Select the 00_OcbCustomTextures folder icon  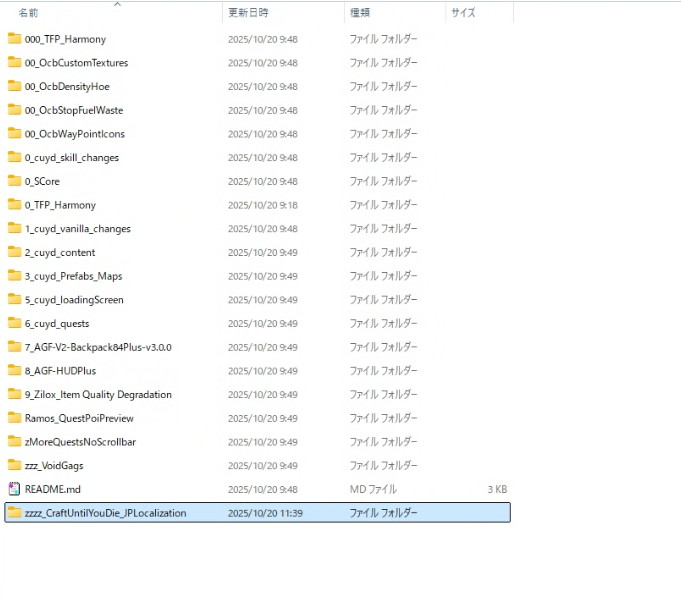pyautogui.click(x=14, y=63)
